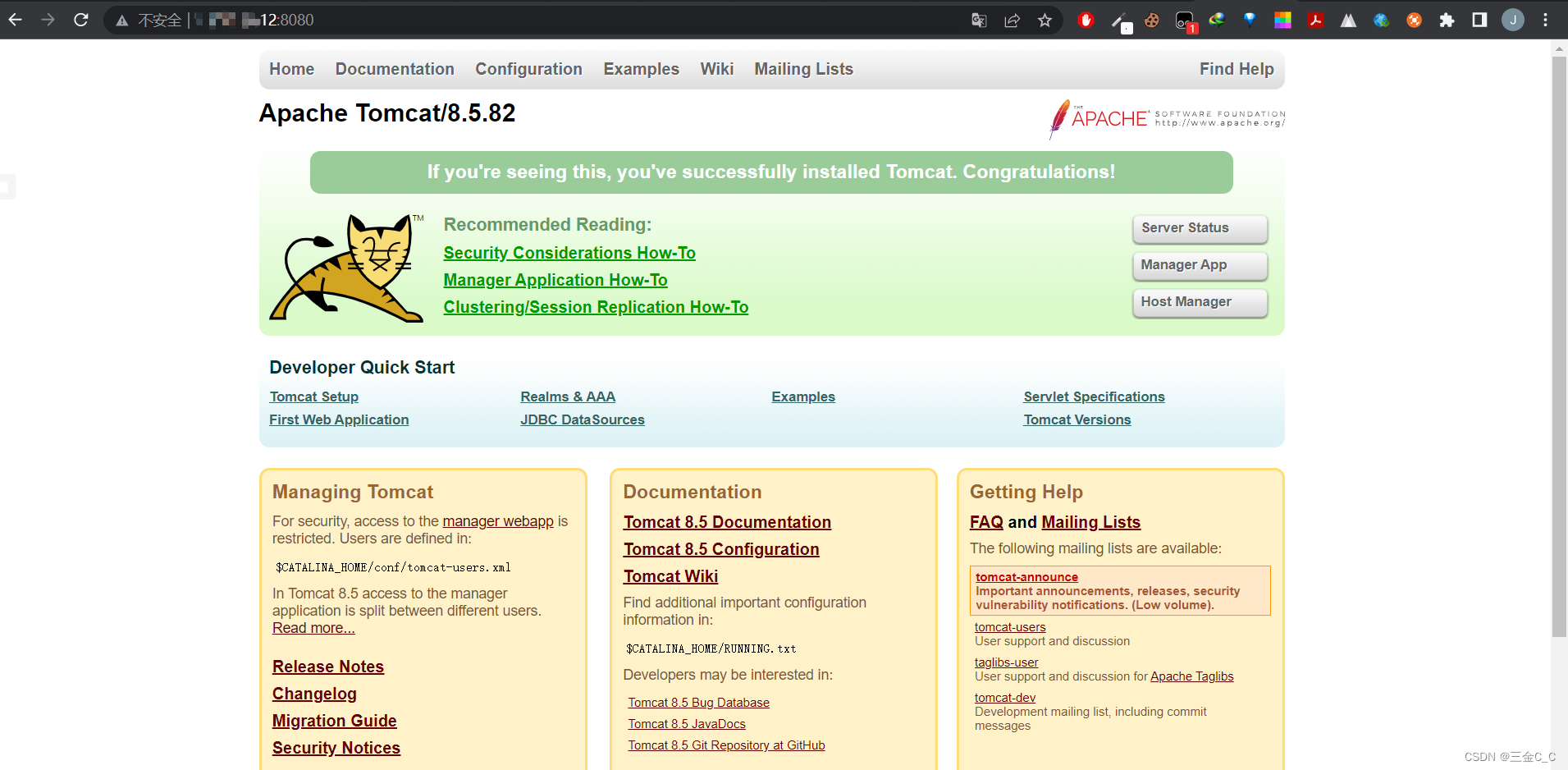Open the Changelog link
Viewport: 1568px width, 770px height.
click(314, 694)
